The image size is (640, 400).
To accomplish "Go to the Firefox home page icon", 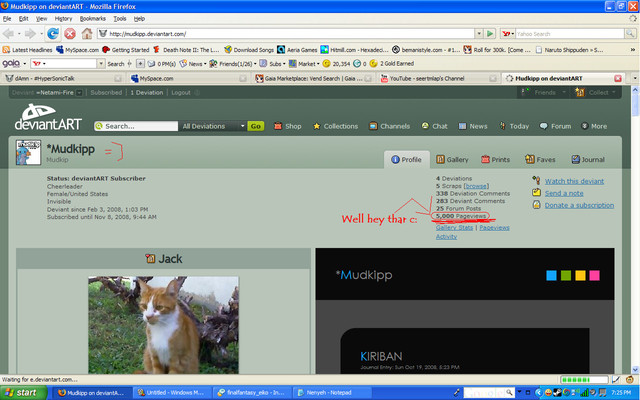I will 87,33.
